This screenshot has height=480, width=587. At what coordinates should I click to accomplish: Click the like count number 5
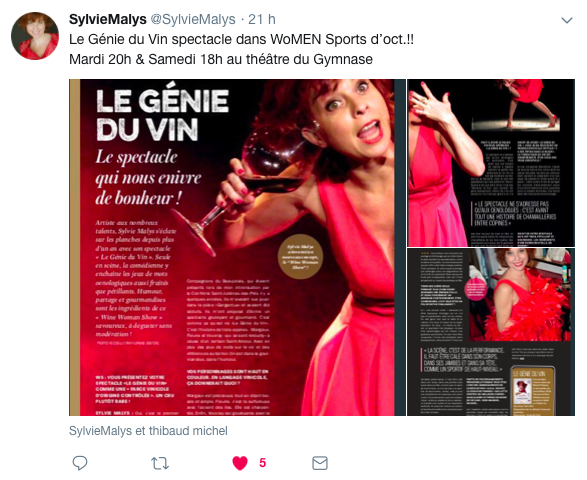coord(262,463)
